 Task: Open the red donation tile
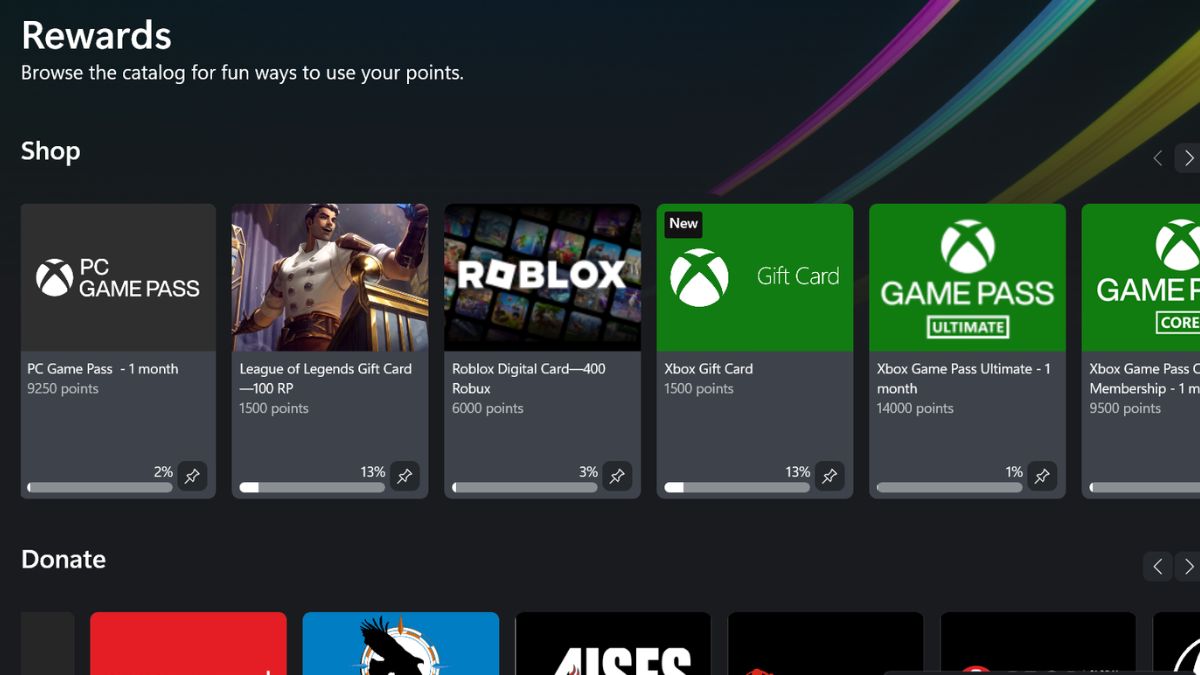coord(188,644)
